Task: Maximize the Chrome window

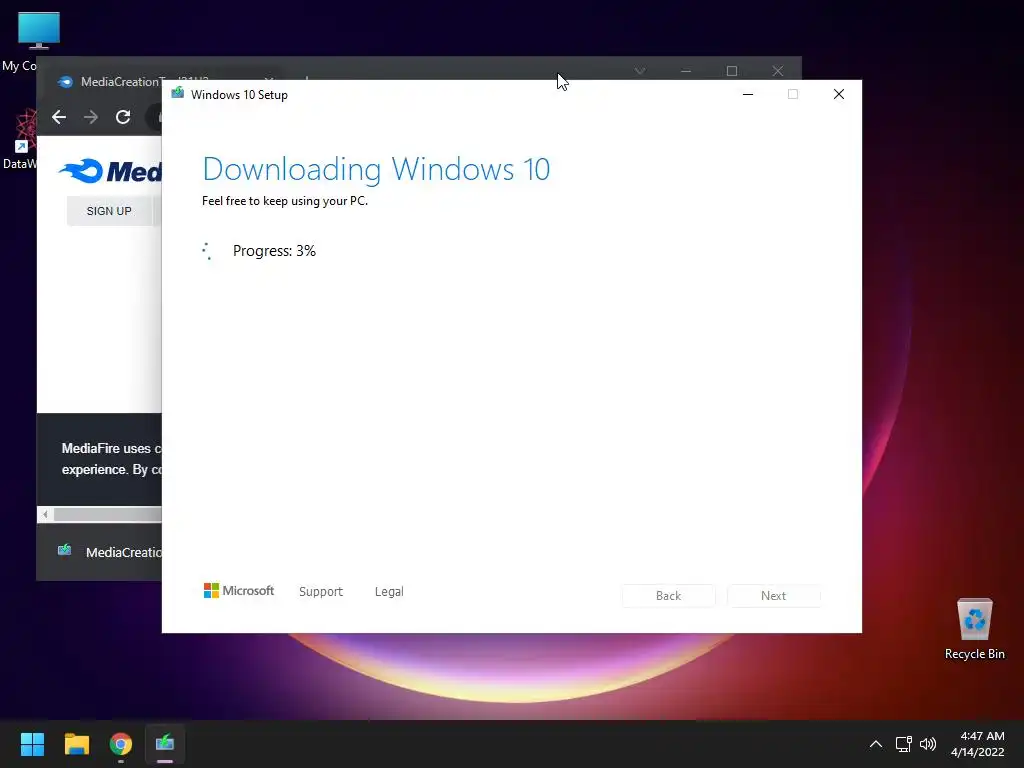Action: point(731,71)
